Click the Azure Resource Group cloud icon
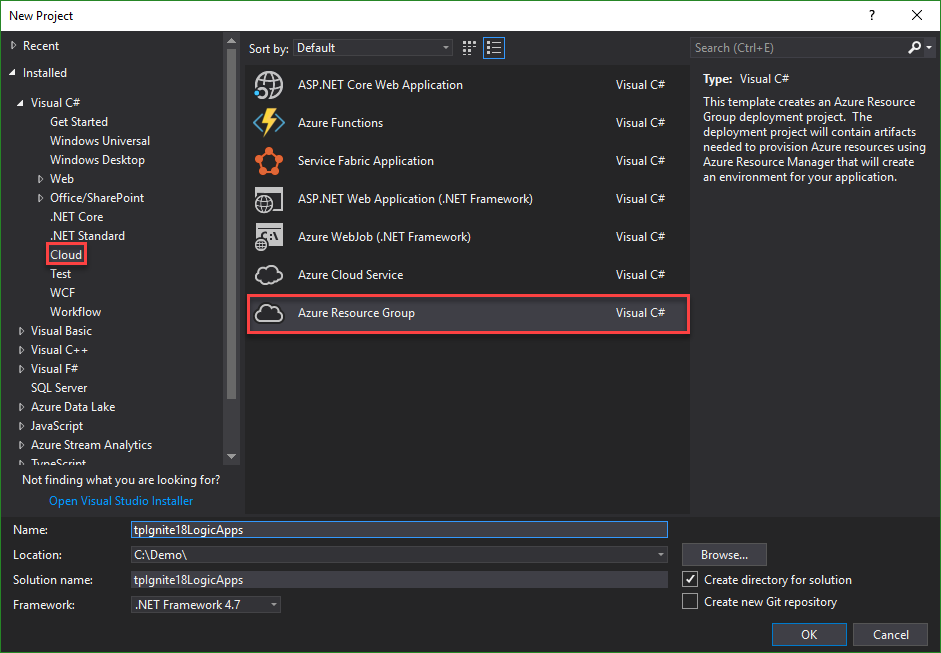Image resolution: width=941 pixels, height=653 pixels. click(x=269, y=313)
